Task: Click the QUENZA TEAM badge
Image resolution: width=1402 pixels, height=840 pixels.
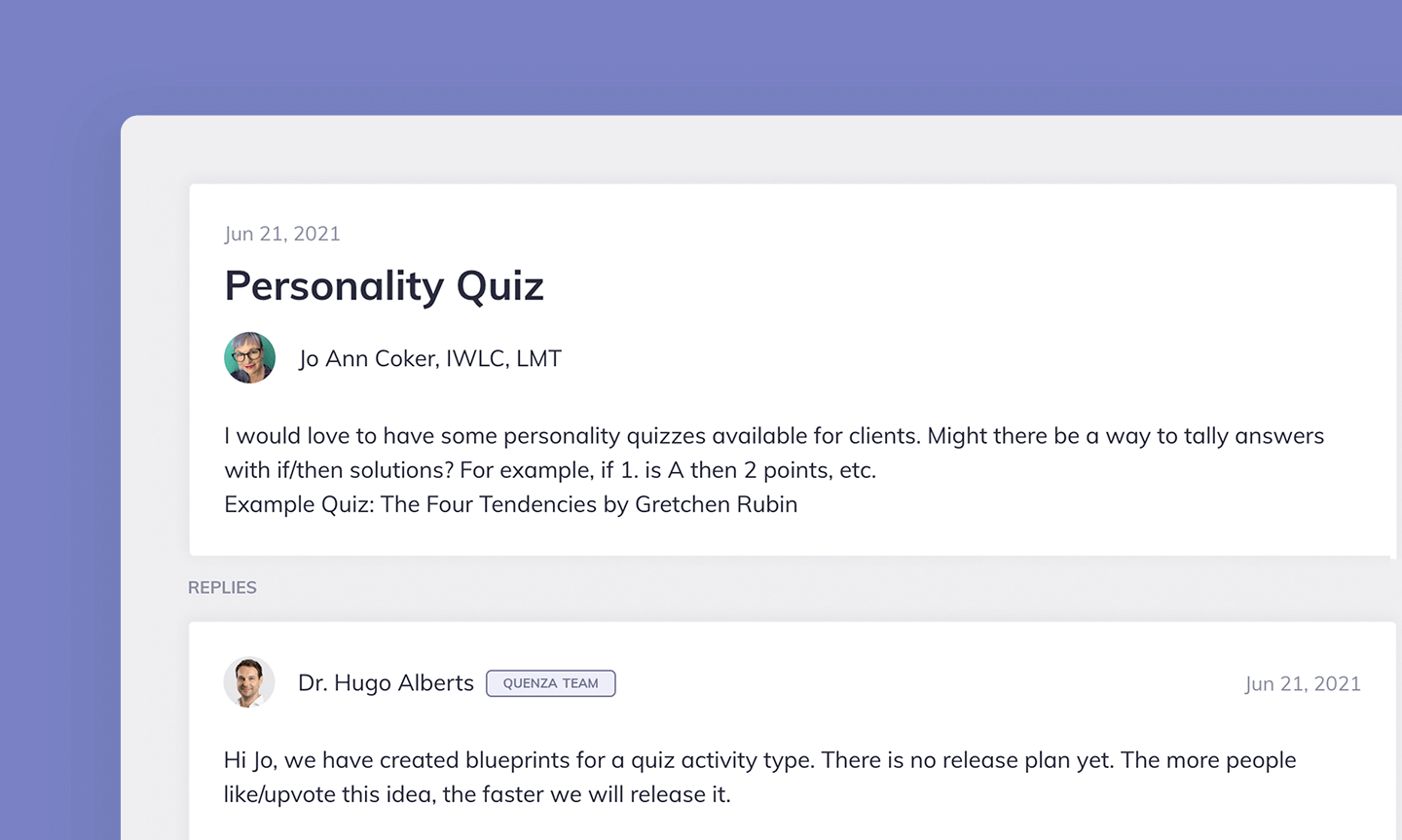Action: click(x=550, y=683)
